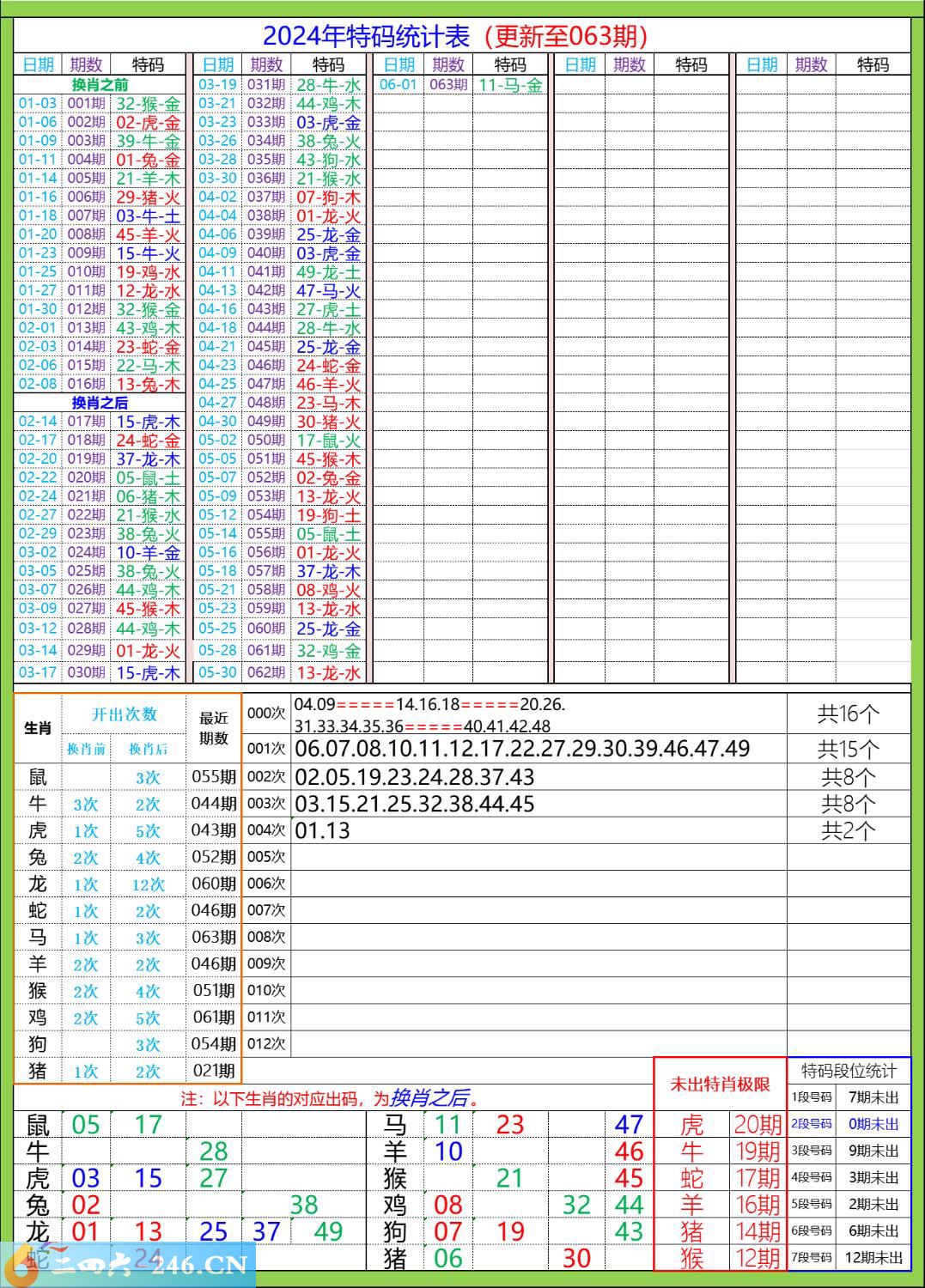The image size is (925, 1288).
Task: Select the 共15个 count cell
Action: (x=848, y=749)
